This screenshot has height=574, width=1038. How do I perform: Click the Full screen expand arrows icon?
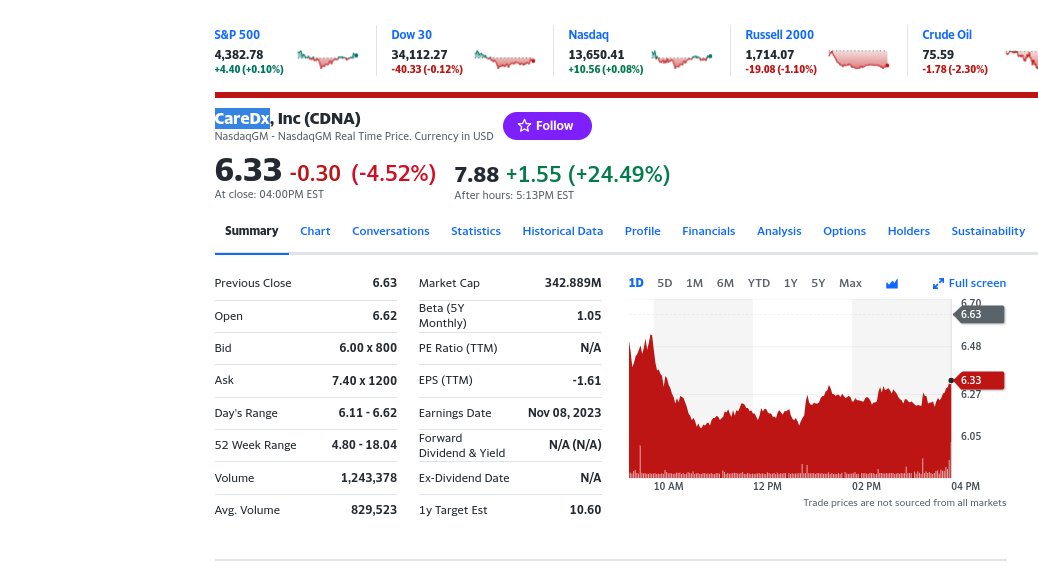938,283
